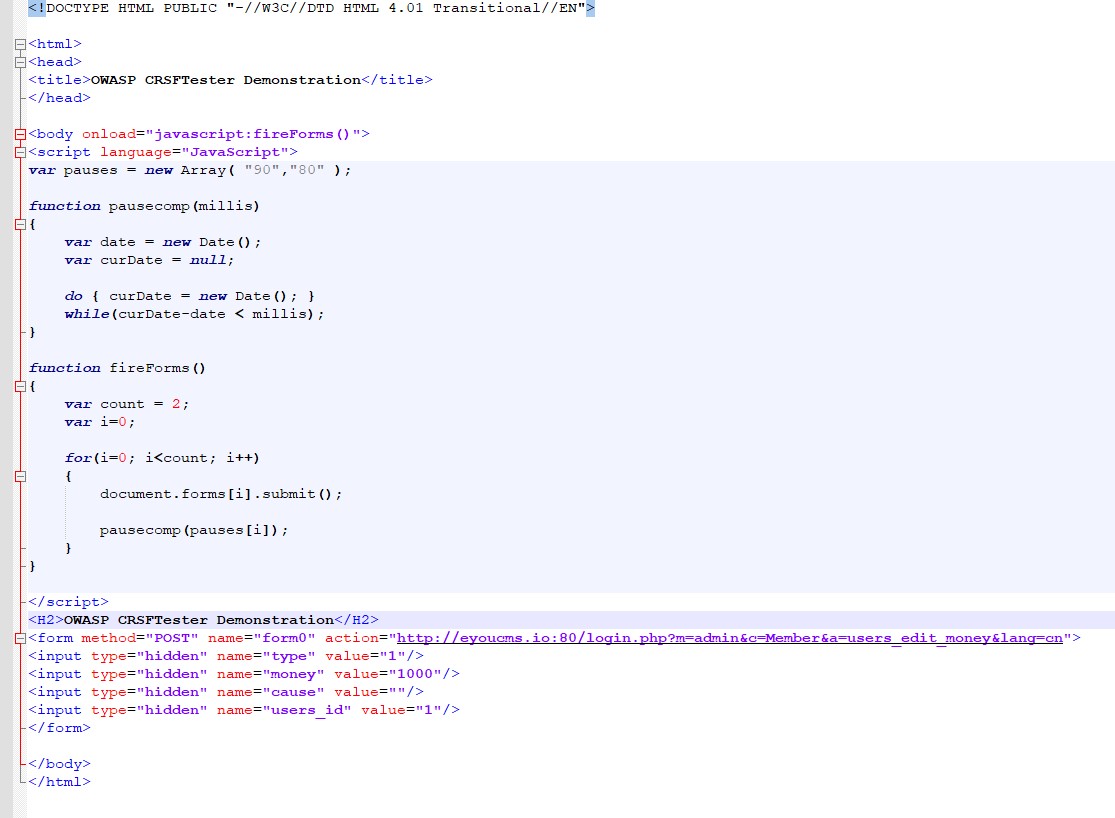The image size is (1115, 818).
Task: Collapse the <body onload> fold marker
Action: pos(20,134)
